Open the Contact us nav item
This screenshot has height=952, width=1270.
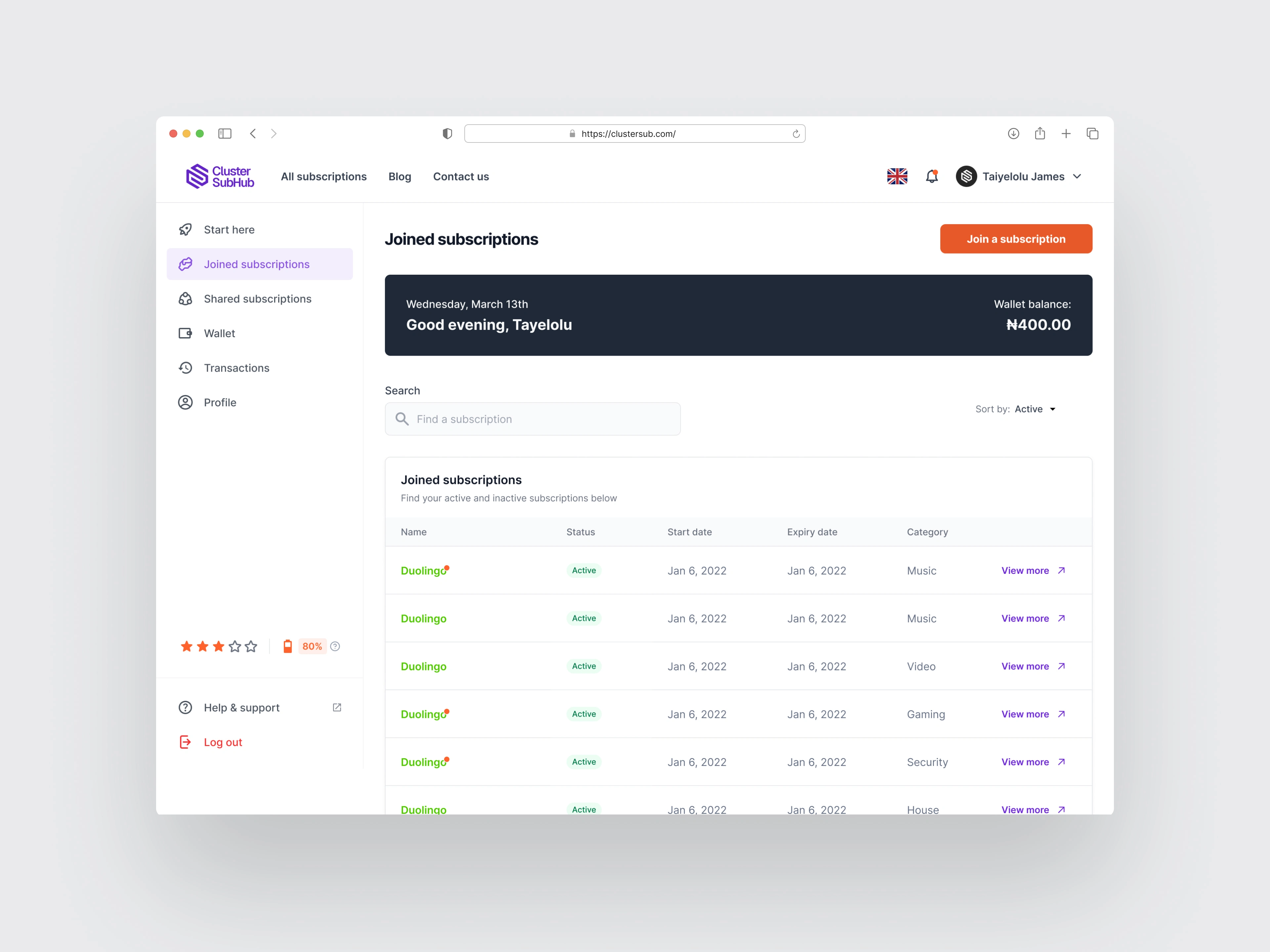pos(461,176)
